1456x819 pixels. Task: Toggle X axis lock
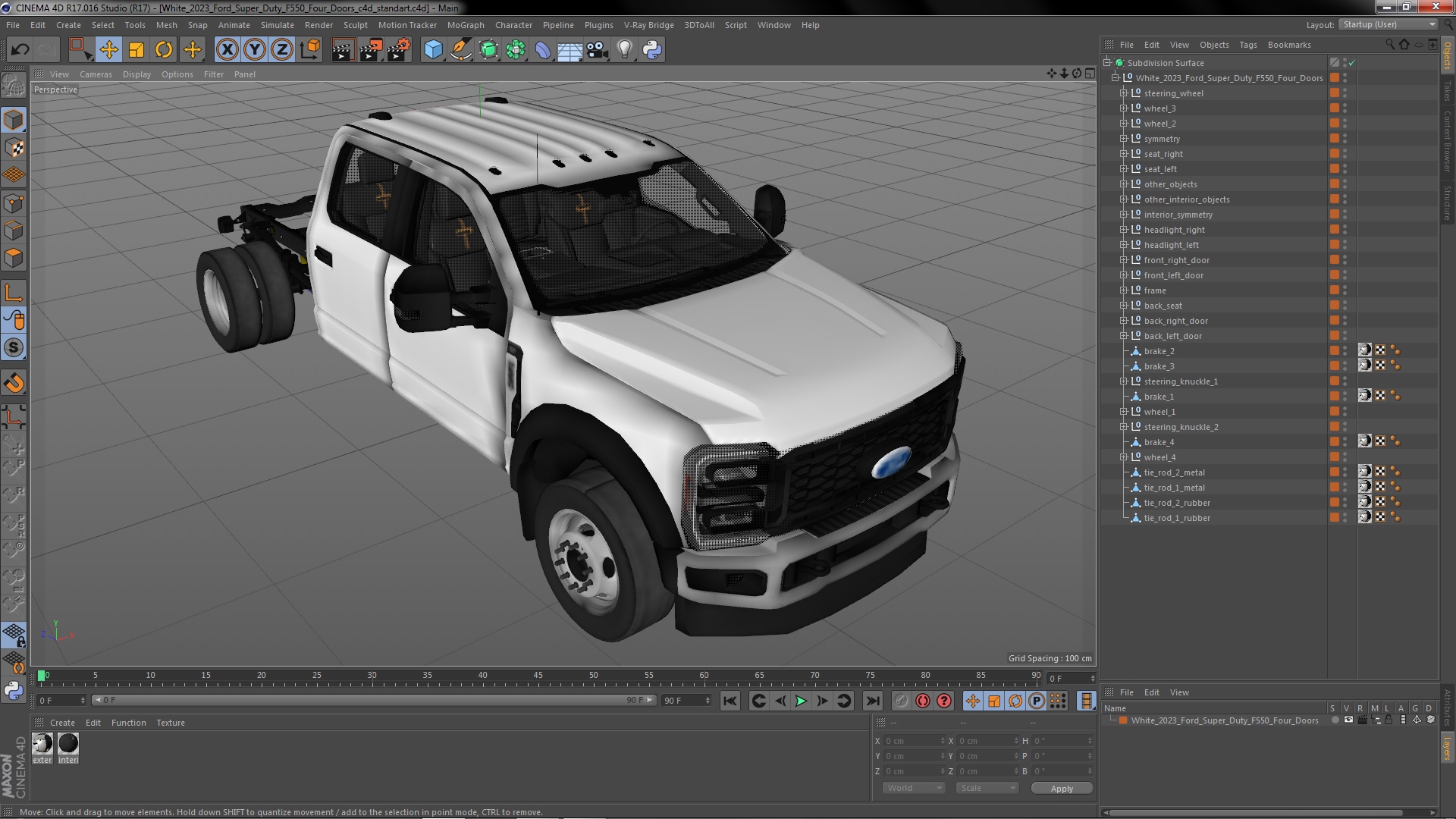(227, 50)
